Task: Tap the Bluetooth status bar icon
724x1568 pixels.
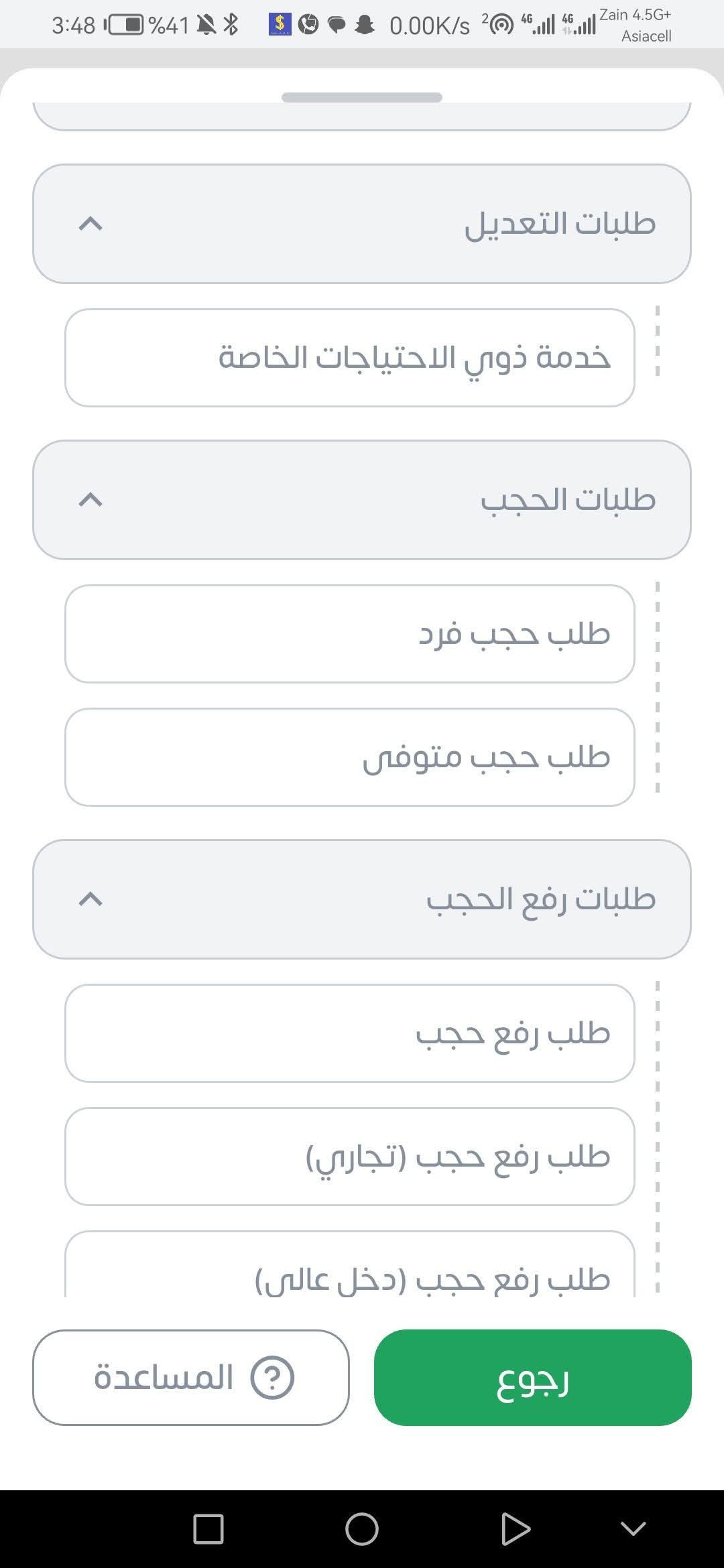Action: [x=231, y=25]
